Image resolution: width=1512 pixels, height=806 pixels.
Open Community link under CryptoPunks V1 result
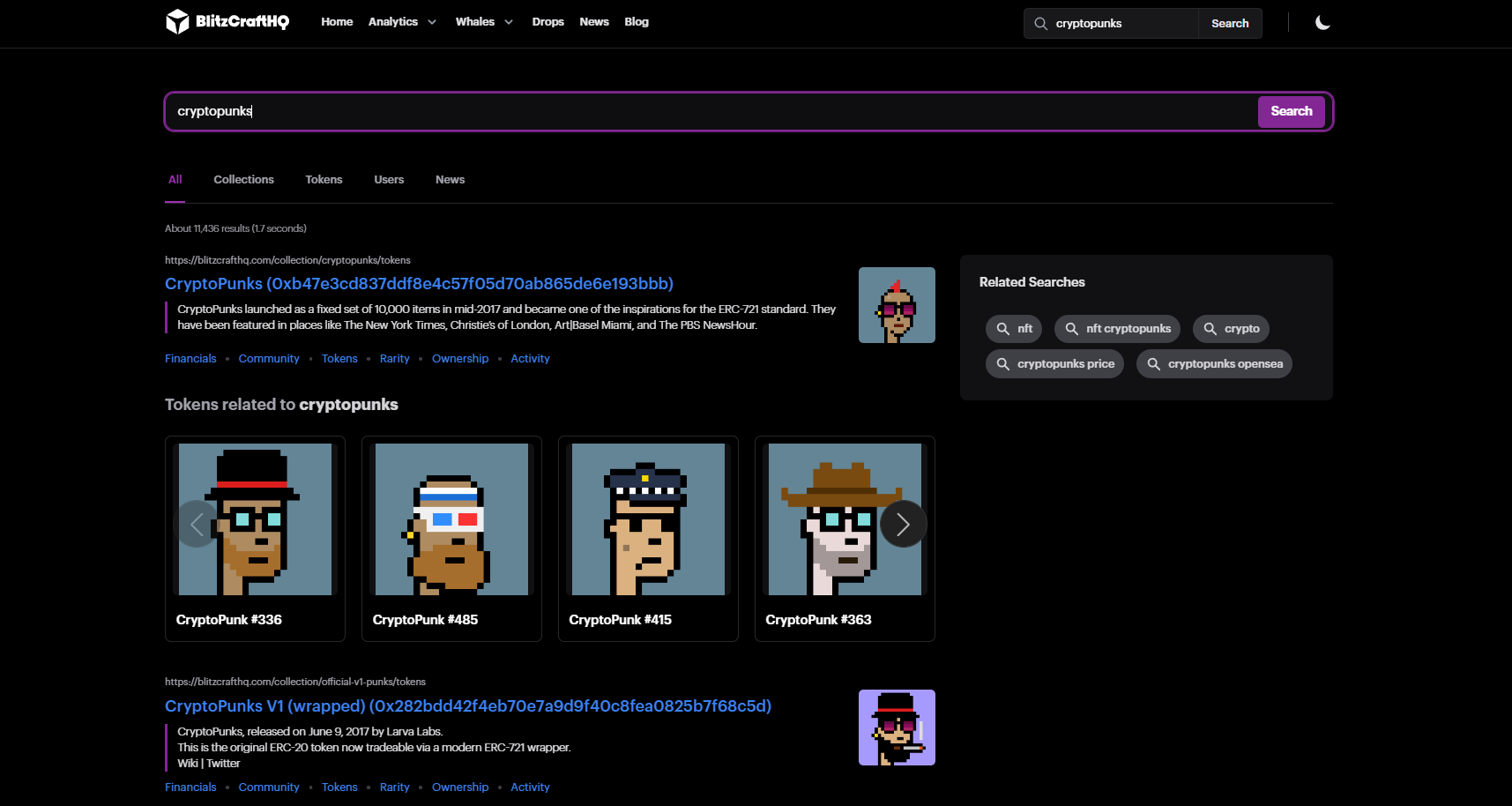click(269, 787)
